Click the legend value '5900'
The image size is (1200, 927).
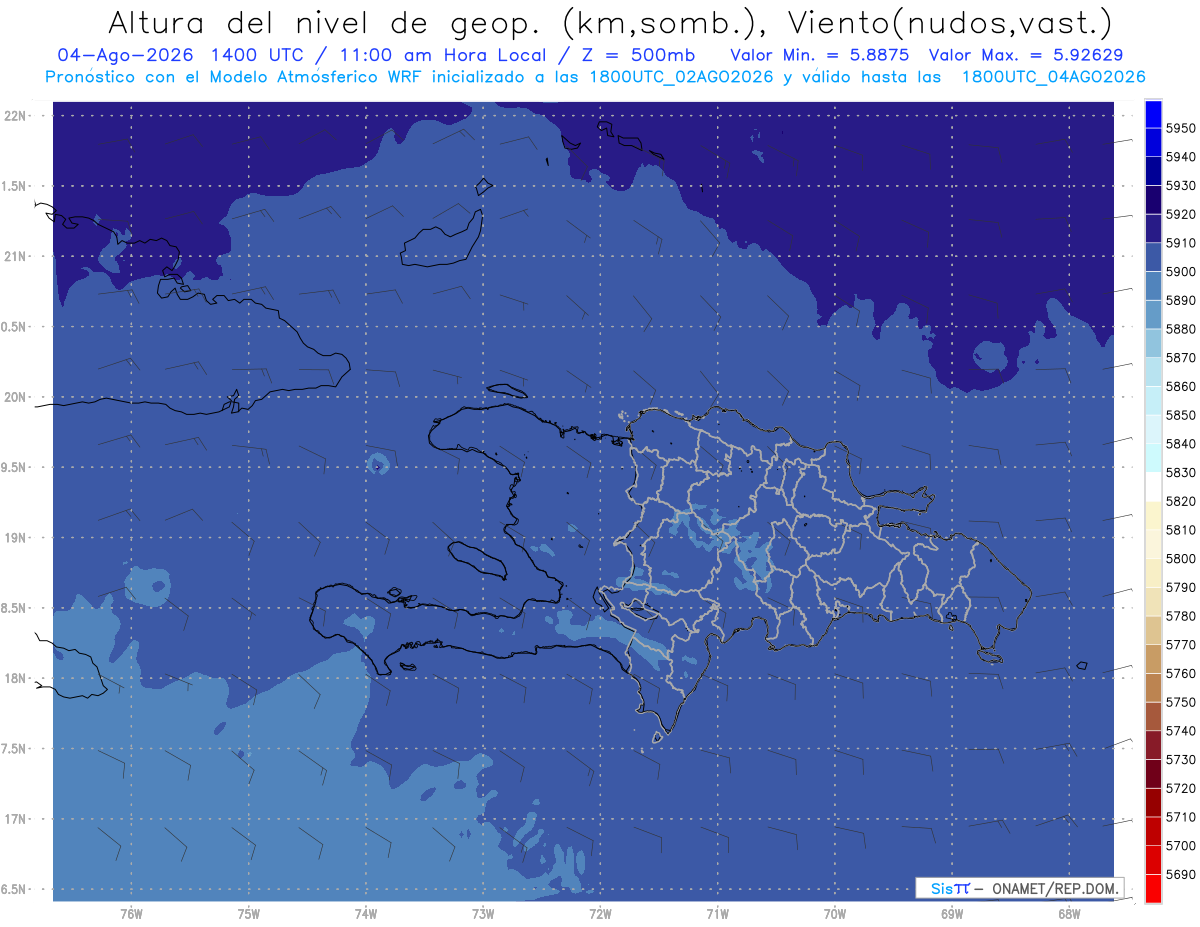1180,272
